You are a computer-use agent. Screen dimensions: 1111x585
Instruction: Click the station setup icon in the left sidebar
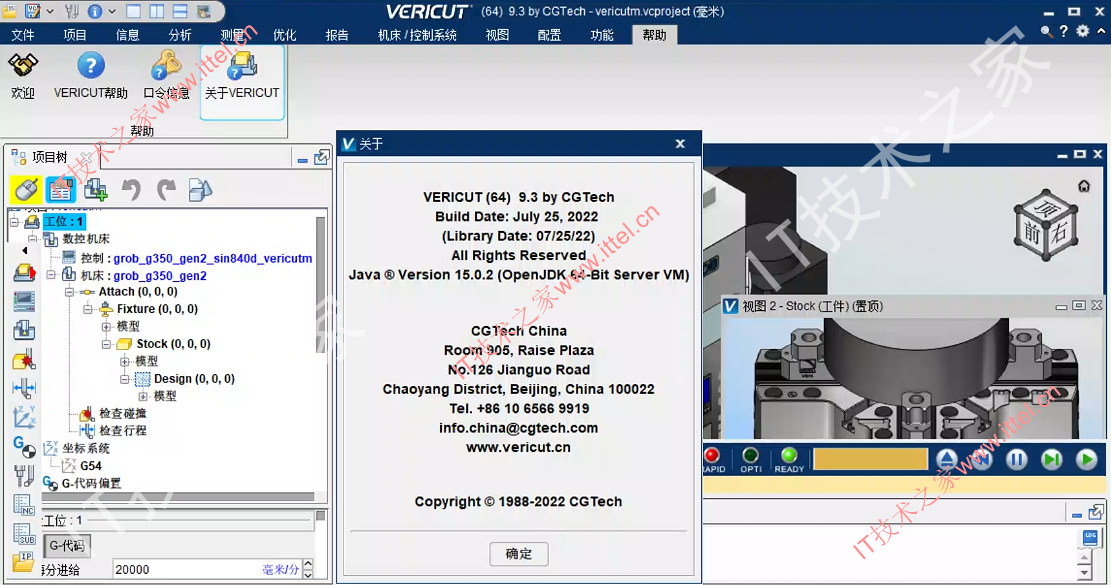pyautogui.click(x=24, y=273)
